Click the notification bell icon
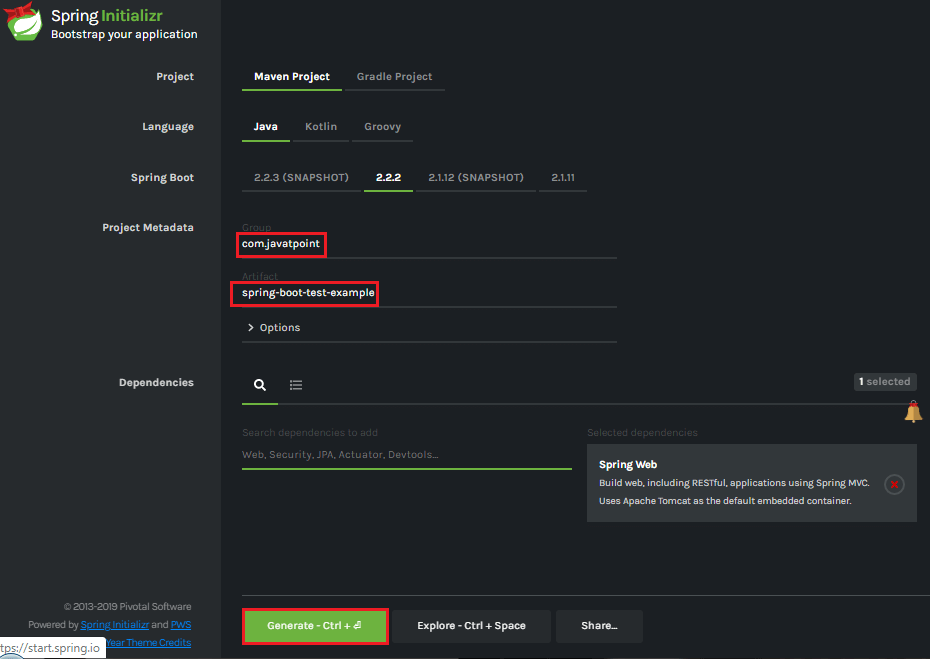The width and height of the screenshot is (930, 659). point(912,410)
